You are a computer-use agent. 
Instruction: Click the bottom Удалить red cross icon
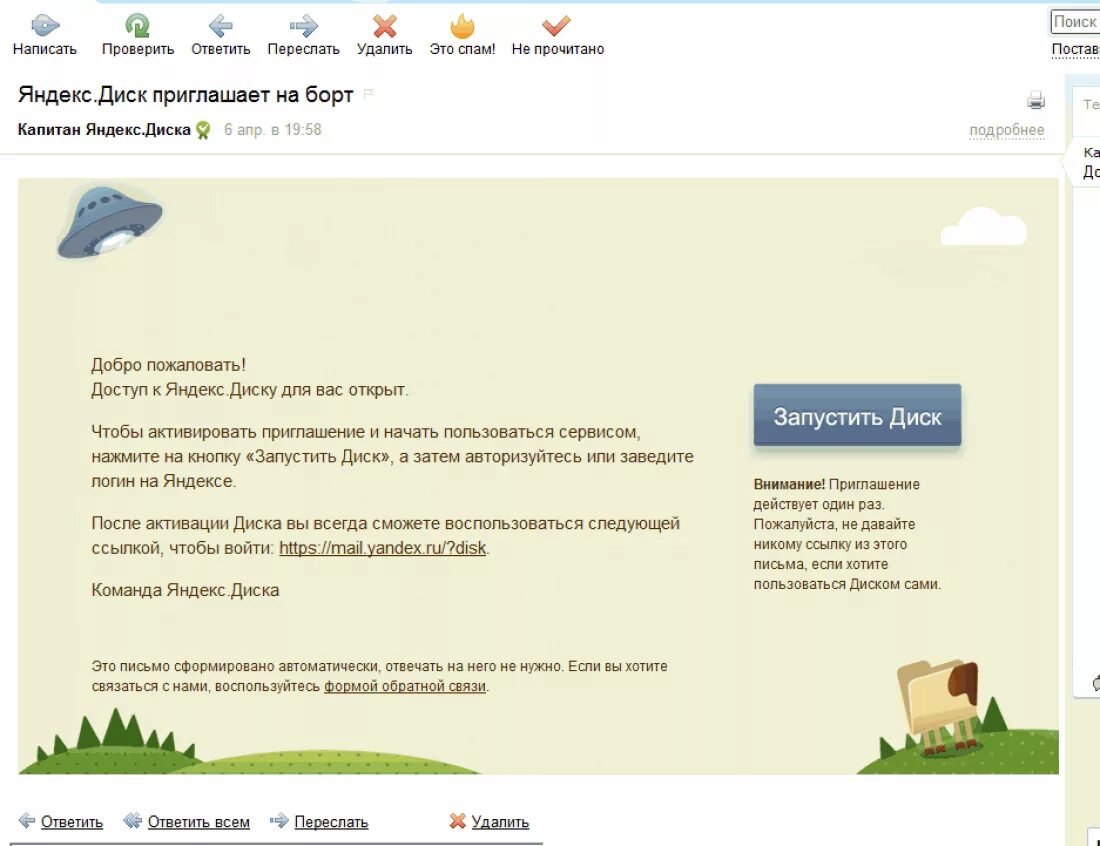(457, 821)
